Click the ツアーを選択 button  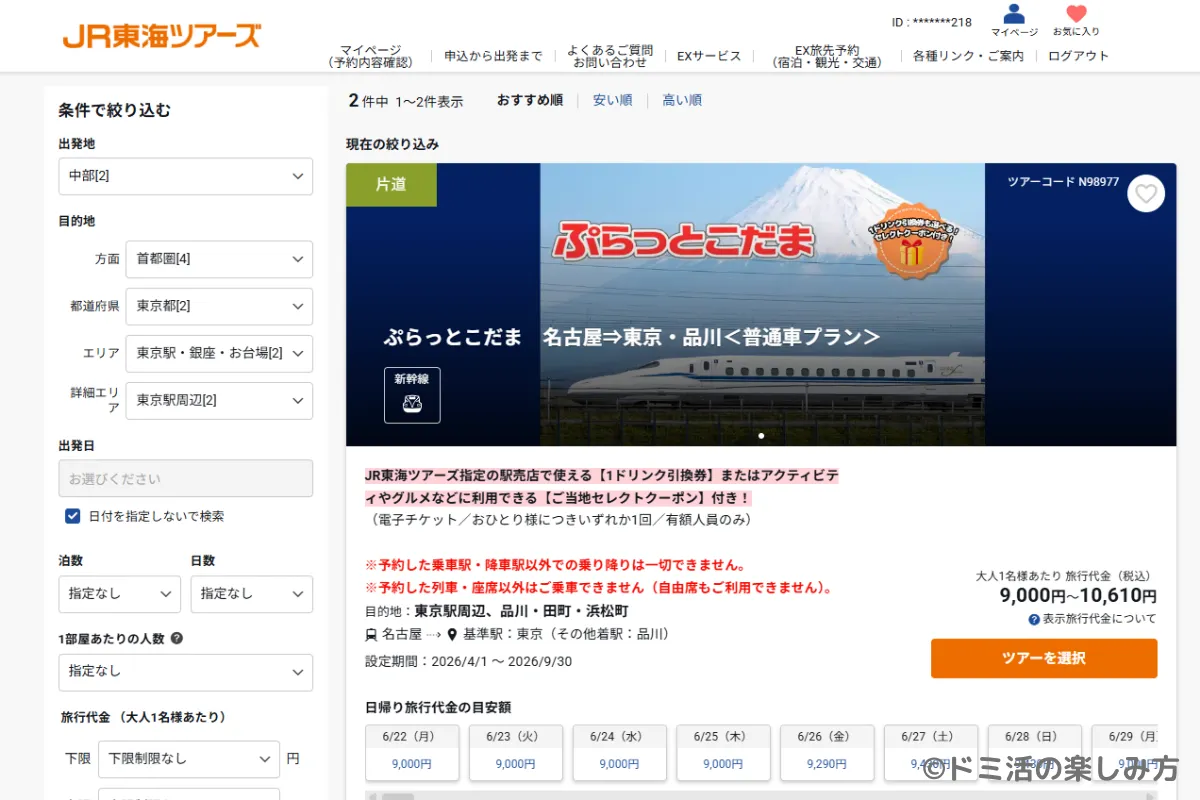click(x=1044, y=659)
